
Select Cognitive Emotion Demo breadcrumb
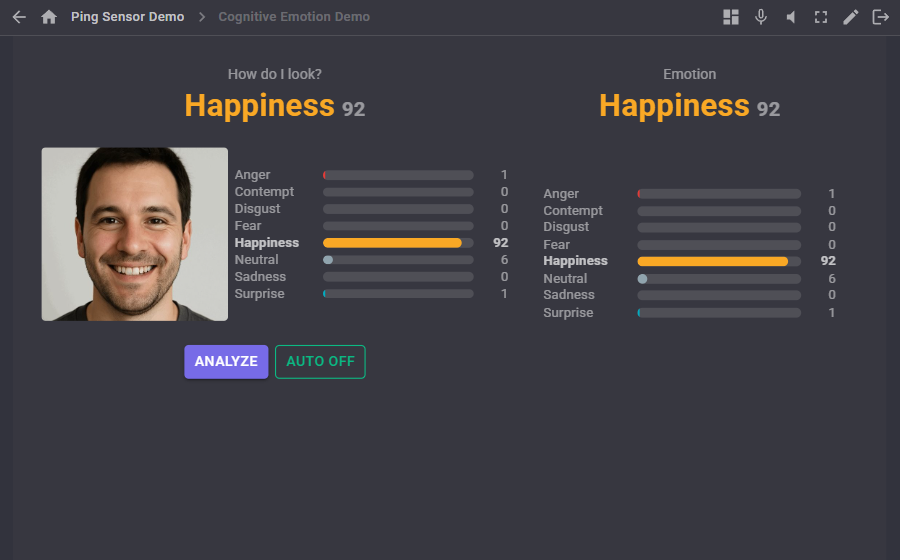coord(294,17)
